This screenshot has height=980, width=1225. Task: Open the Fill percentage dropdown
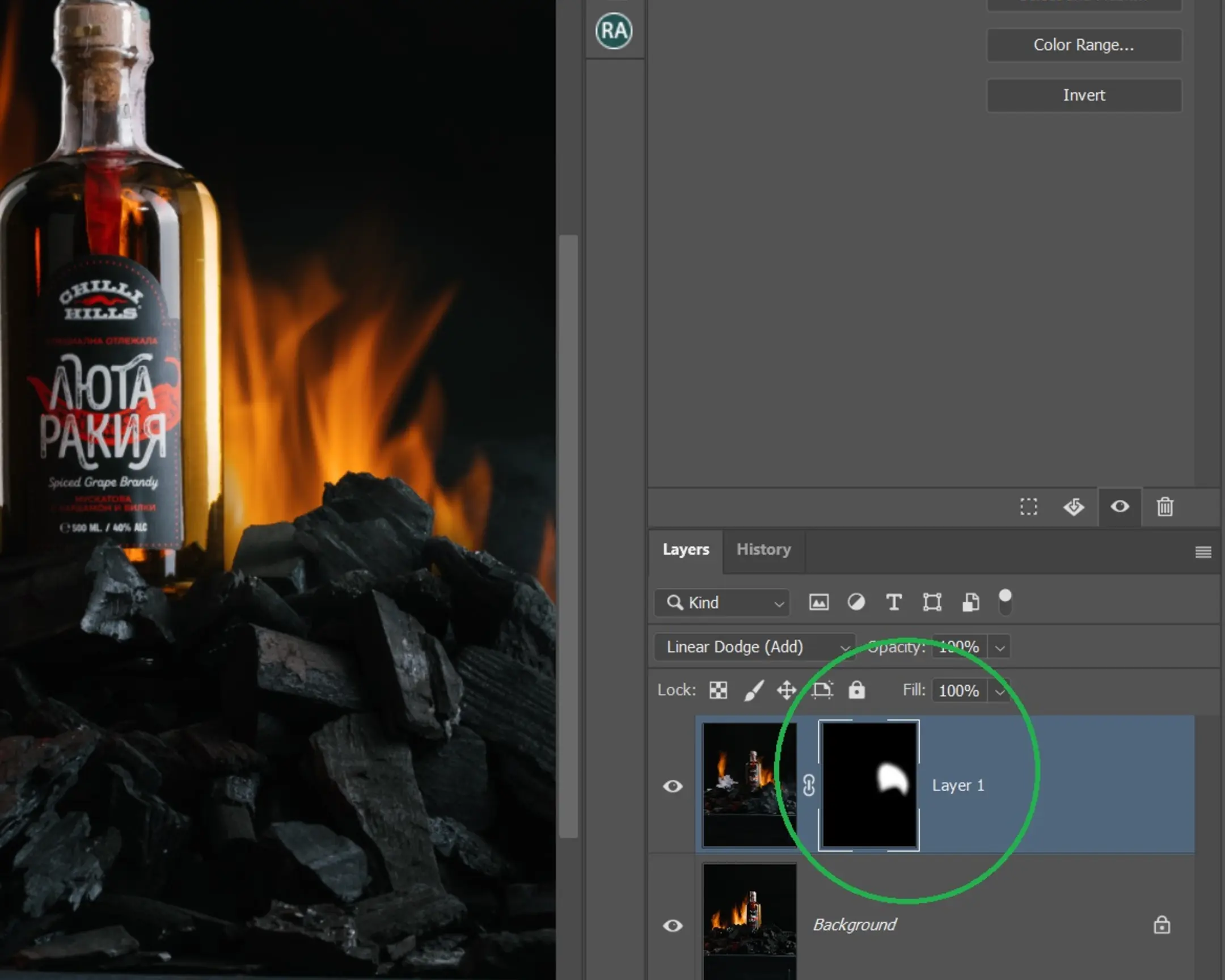[999, 691]
